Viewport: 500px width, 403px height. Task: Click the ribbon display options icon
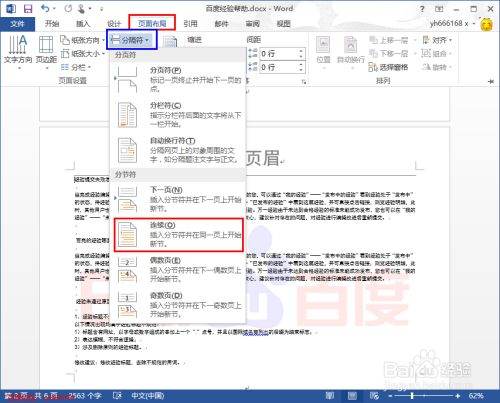coord(439,9)
